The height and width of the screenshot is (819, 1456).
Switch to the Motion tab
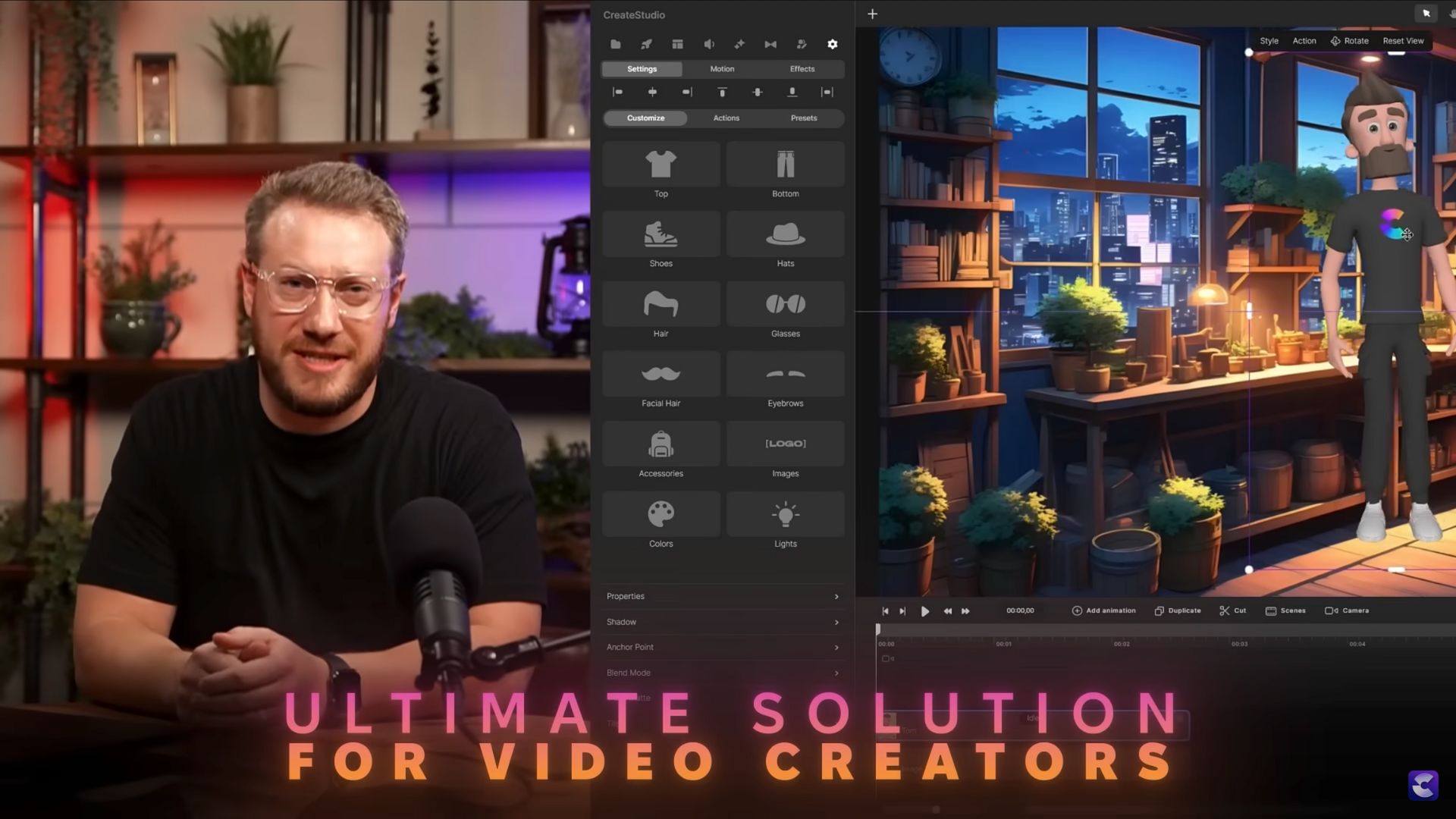coord(721,69)
